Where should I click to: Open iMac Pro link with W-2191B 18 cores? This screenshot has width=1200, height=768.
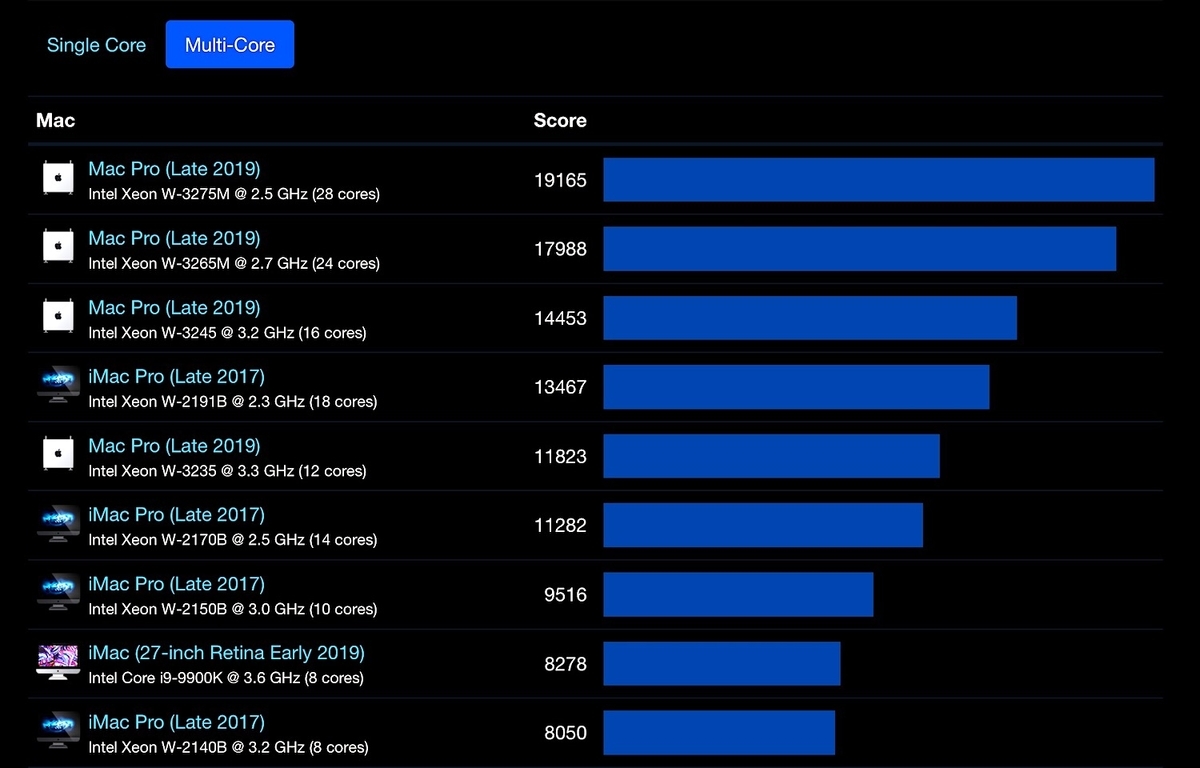pos(177,376)
